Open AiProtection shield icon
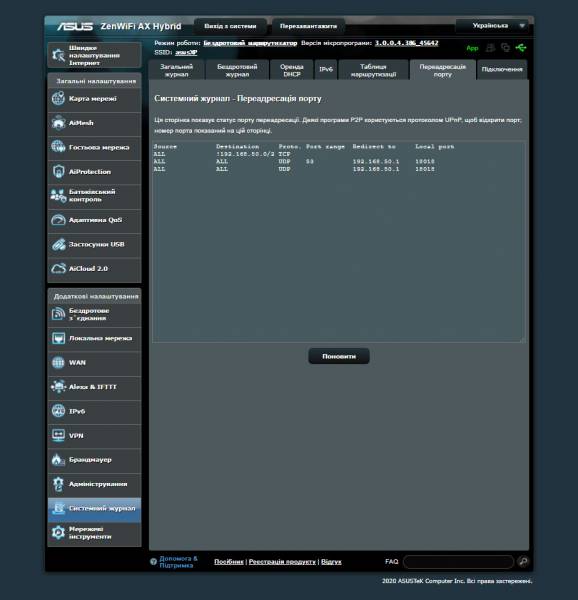The width and height of the screenshot is (578, 600). tap(58, 172)
